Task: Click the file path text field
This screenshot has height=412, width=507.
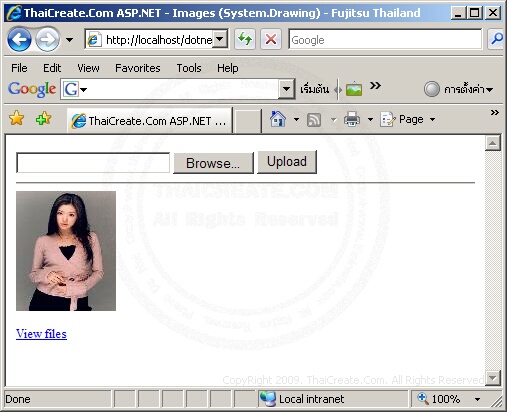Action: tap(93, 163)
